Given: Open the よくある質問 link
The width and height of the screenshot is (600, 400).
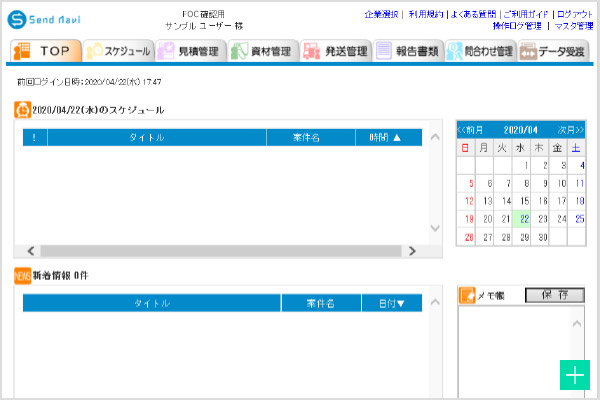Looking at the screenshot, I should coord(473,15).
